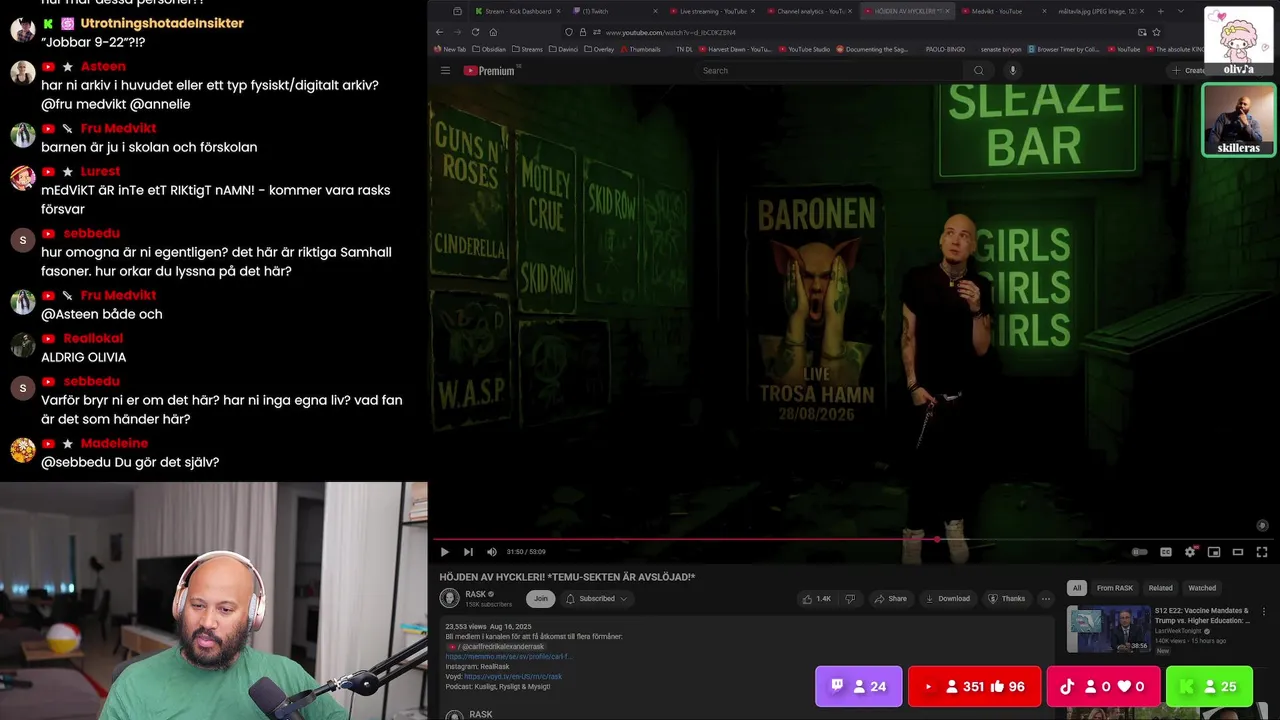Switch to Channel analytics tab

(x=809, y=11)
